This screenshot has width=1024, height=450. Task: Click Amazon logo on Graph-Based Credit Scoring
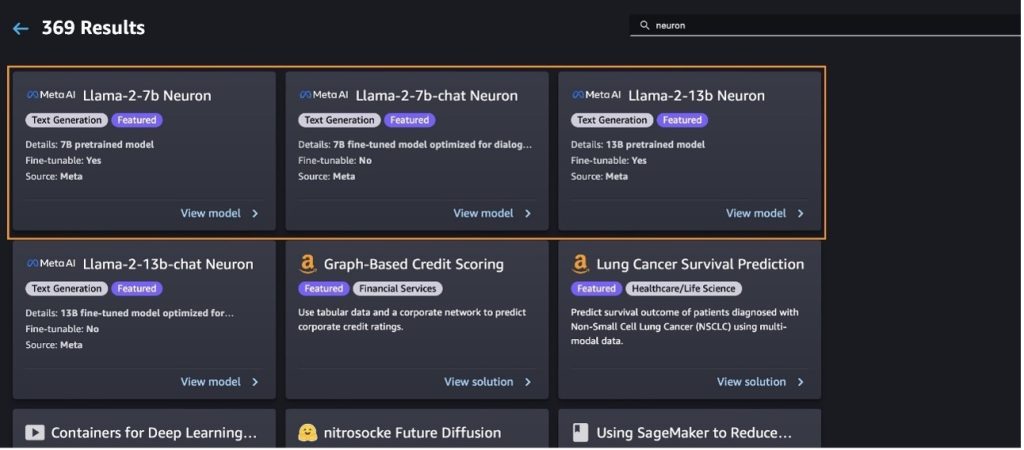pyautogui.click(x=308, y=264)
